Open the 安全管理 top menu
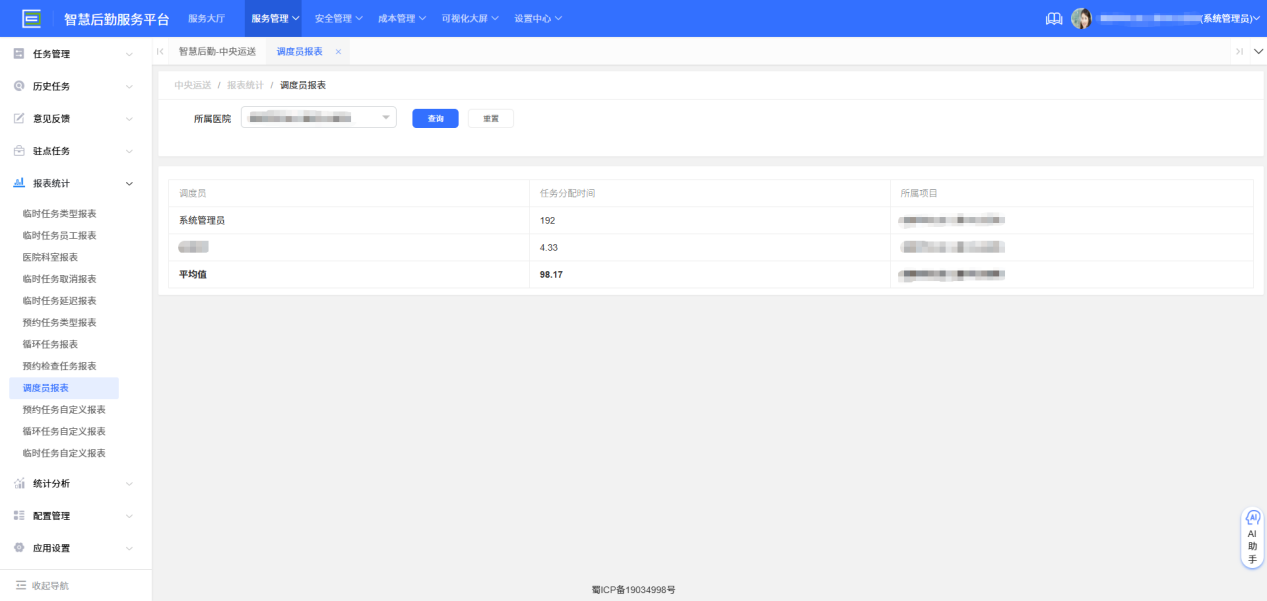 coord(338,19)
